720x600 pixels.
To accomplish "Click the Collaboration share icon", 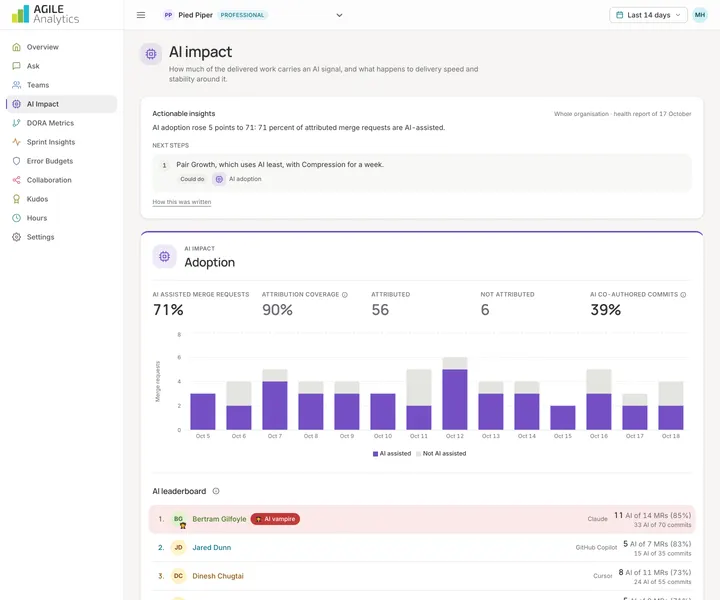I will (x=17, y=180).
